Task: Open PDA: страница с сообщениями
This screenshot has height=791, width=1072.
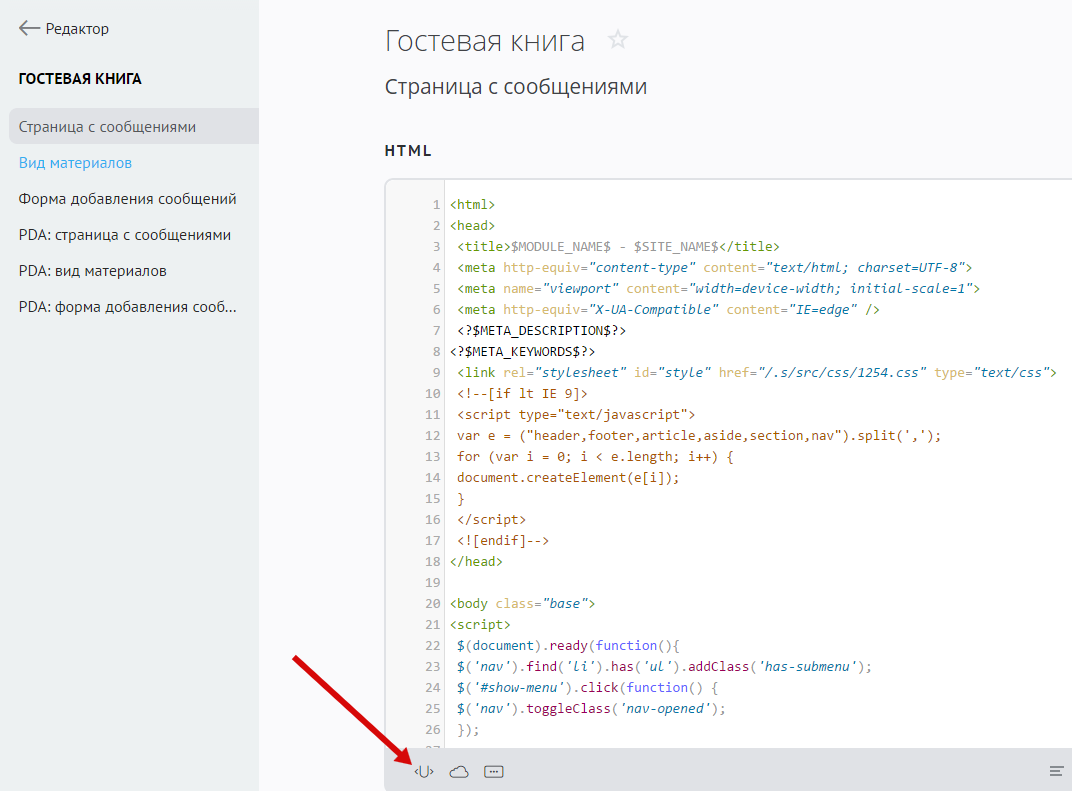Action: tap(124, 235)
